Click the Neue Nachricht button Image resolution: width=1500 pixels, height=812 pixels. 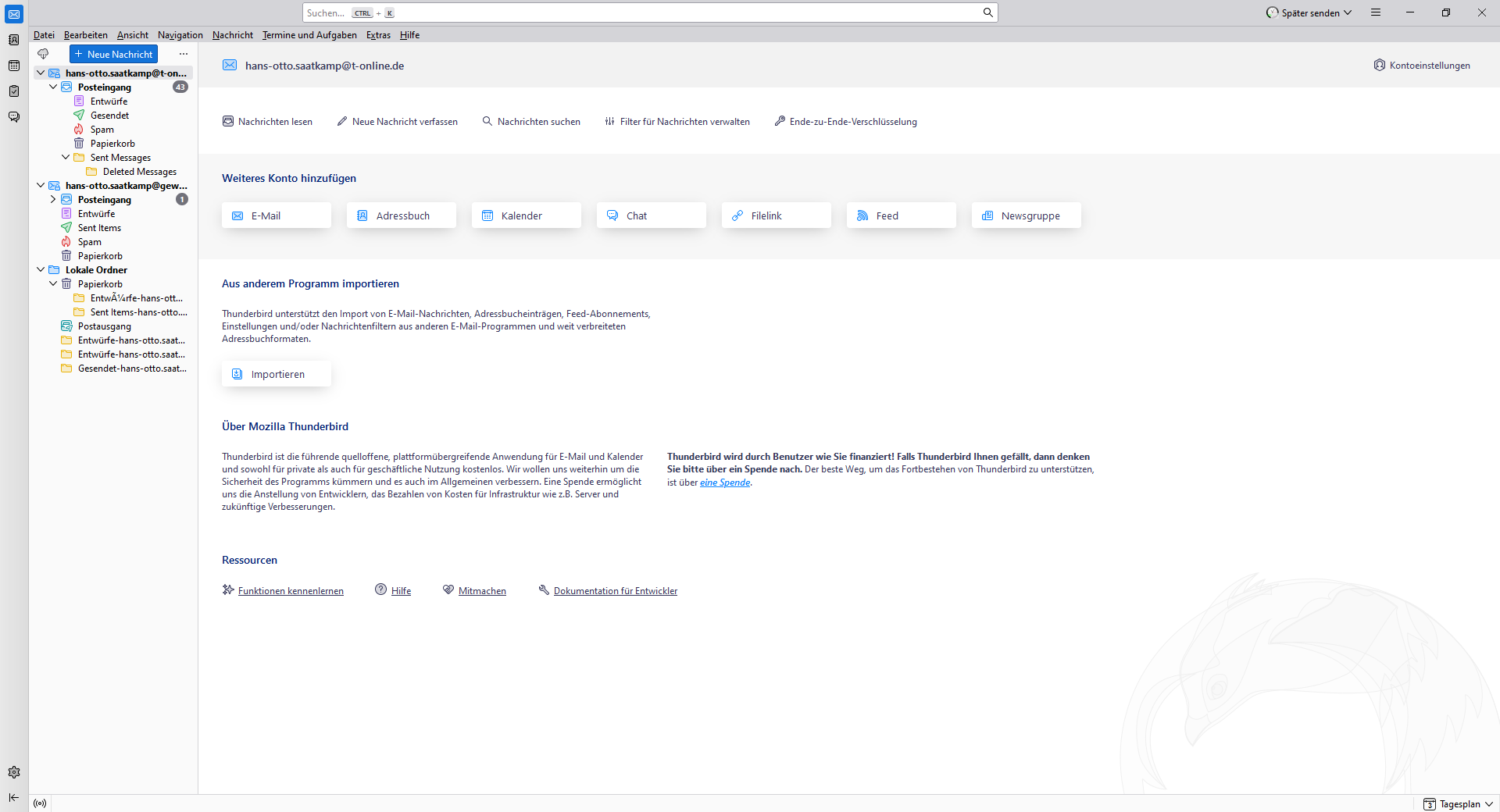[x=114, y=54]
